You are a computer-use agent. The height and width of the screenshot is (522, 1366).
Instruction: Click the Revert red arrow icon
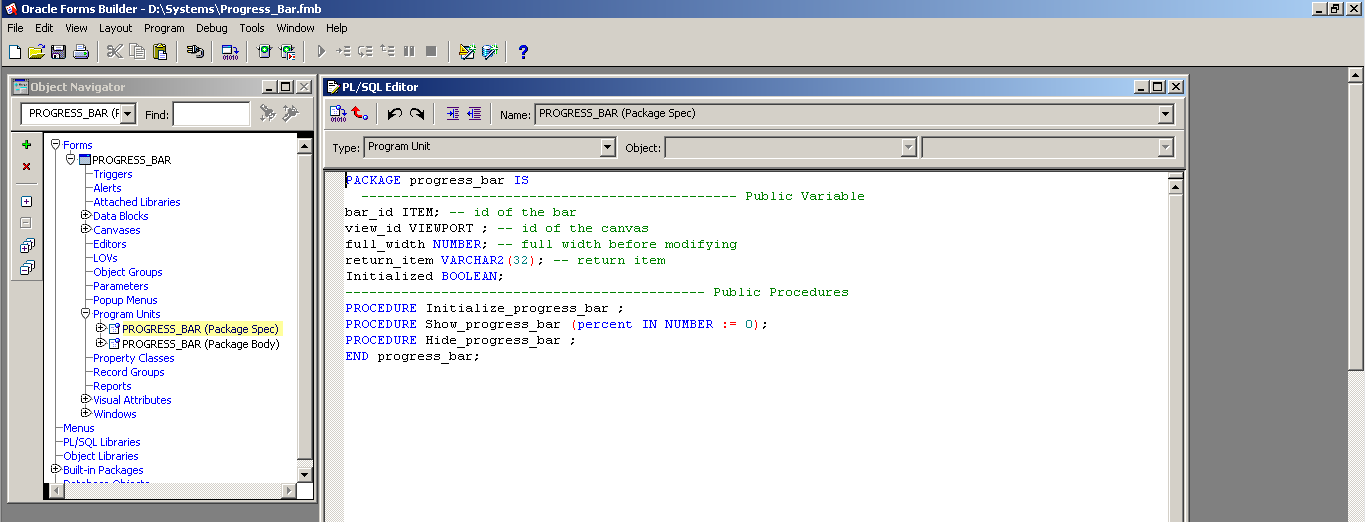point(360,114)
